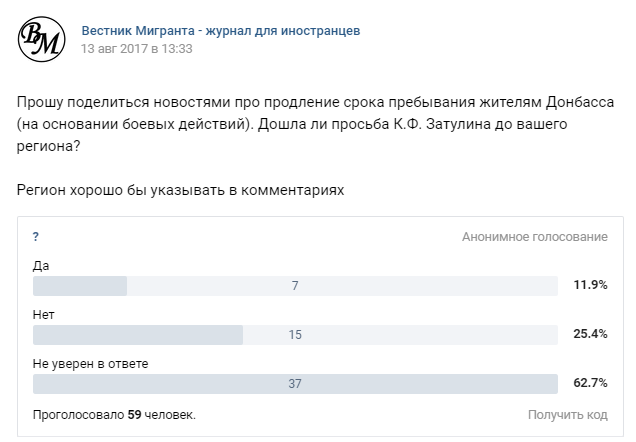Click the poll title question mark
The image size is (636, 442).
tap(36, 237)
